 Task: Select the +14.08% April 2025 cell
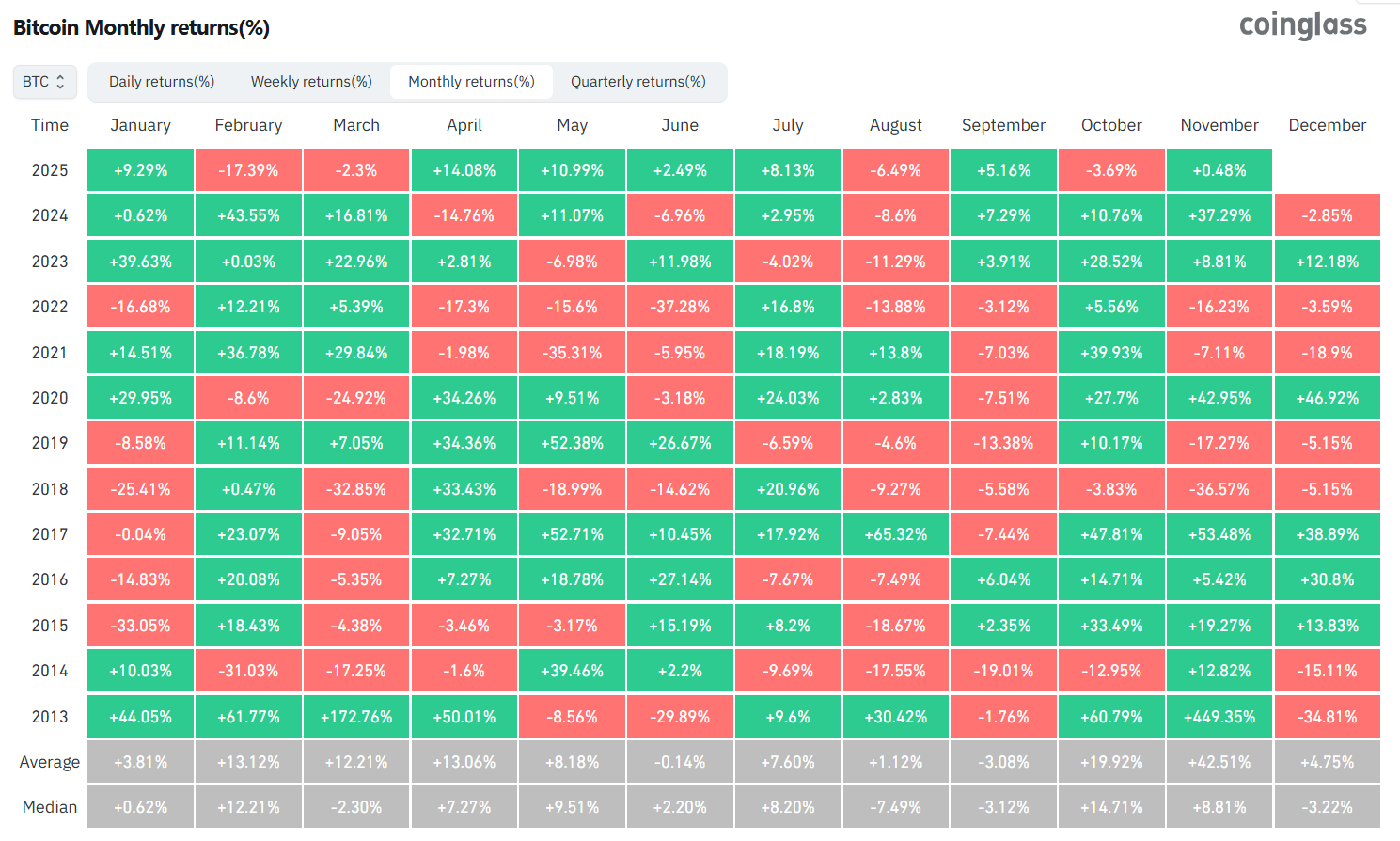(x=464, y=170)
